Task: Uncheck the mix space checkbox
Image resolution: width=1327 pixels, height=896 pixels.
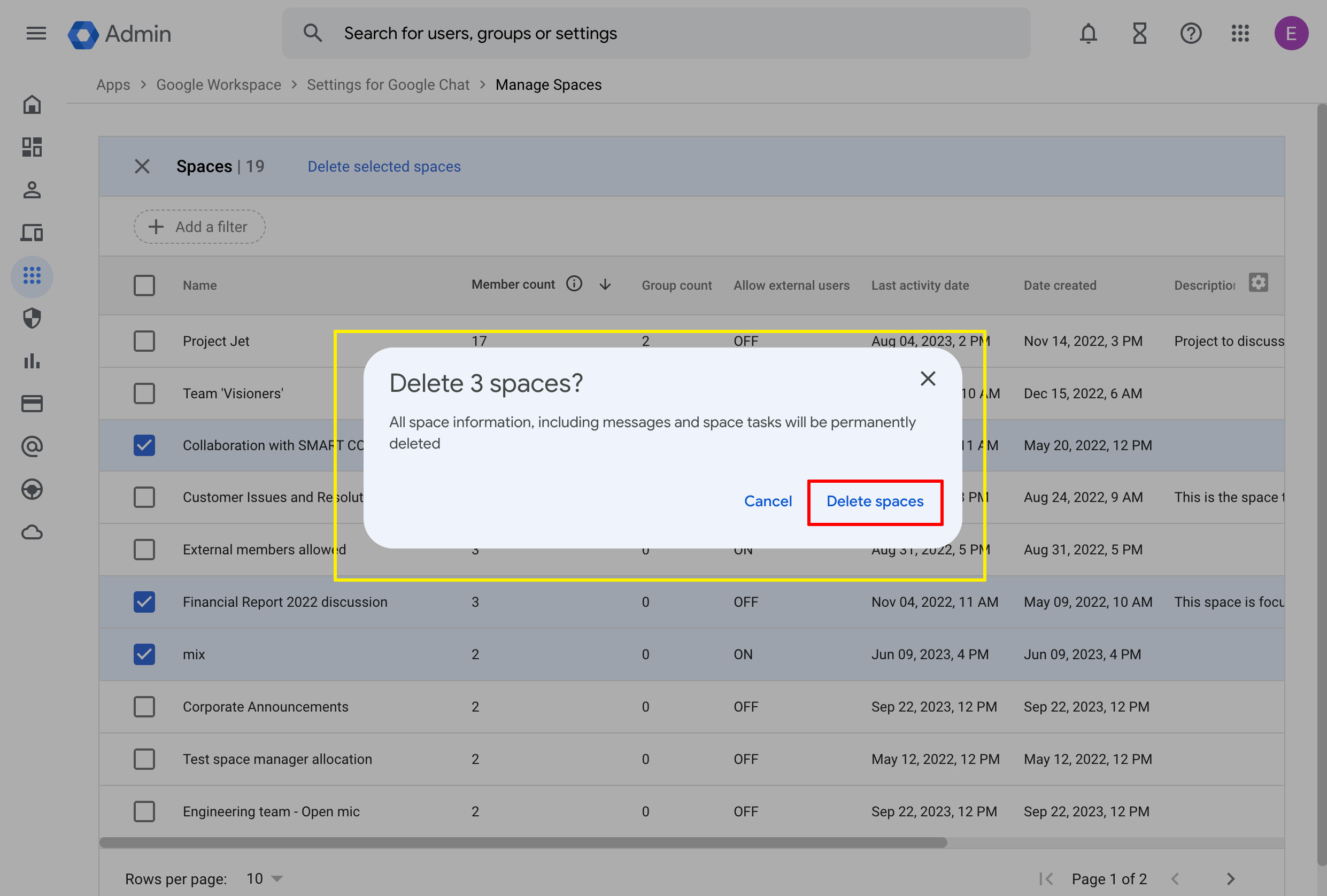Action: pos(144,654)
